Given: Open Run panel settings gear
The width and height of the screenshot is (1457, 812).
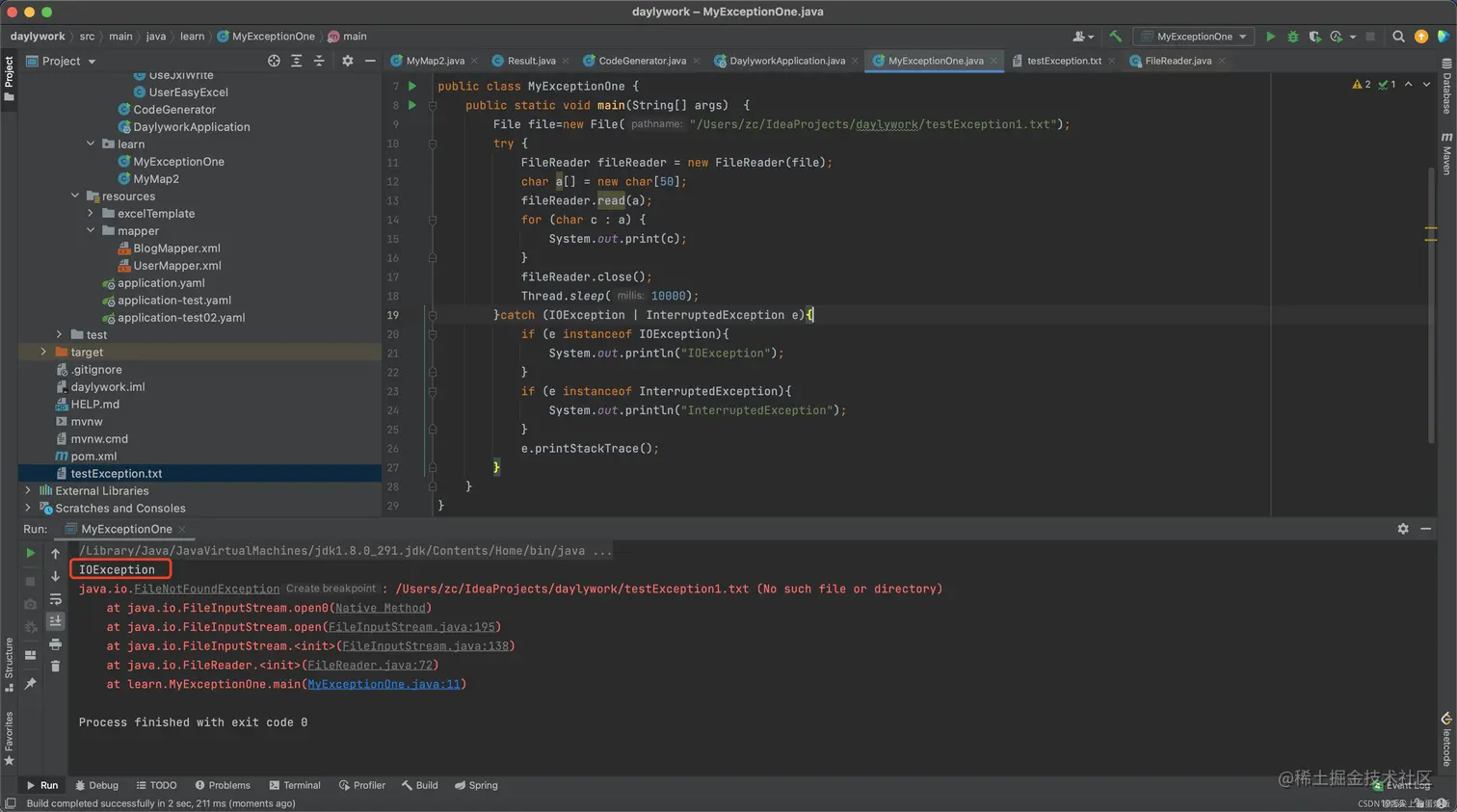Looking at the screenshot, I should [1403, 529].
